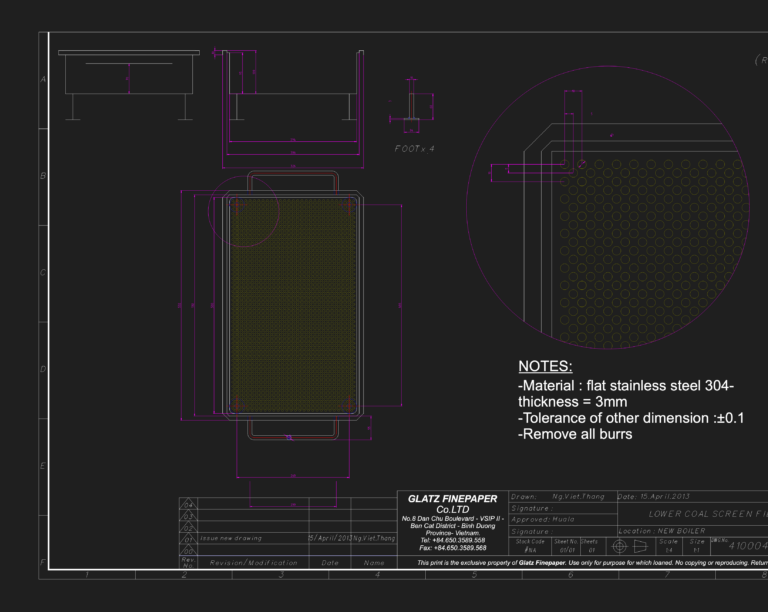Select the drawing number 410004
Viewport: 768px width, 612px height.
[748, 546]
